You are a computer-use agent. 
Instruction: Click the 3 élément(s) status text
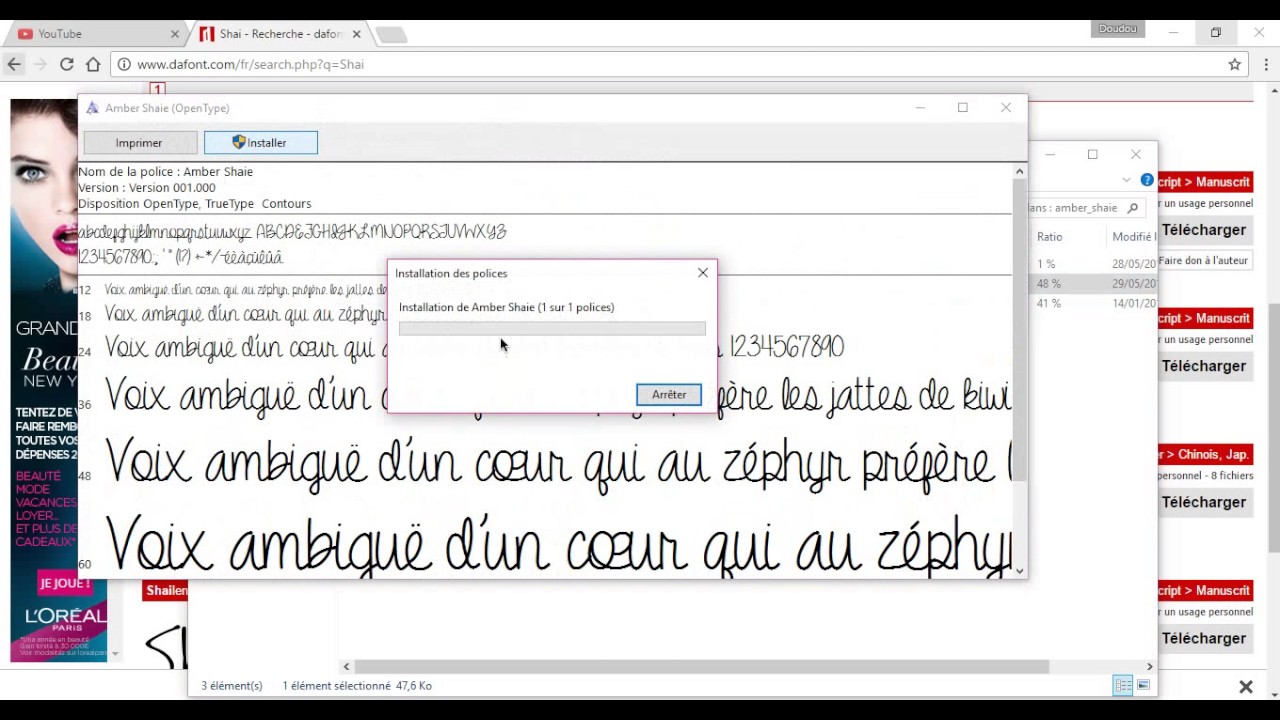(232, 686)
